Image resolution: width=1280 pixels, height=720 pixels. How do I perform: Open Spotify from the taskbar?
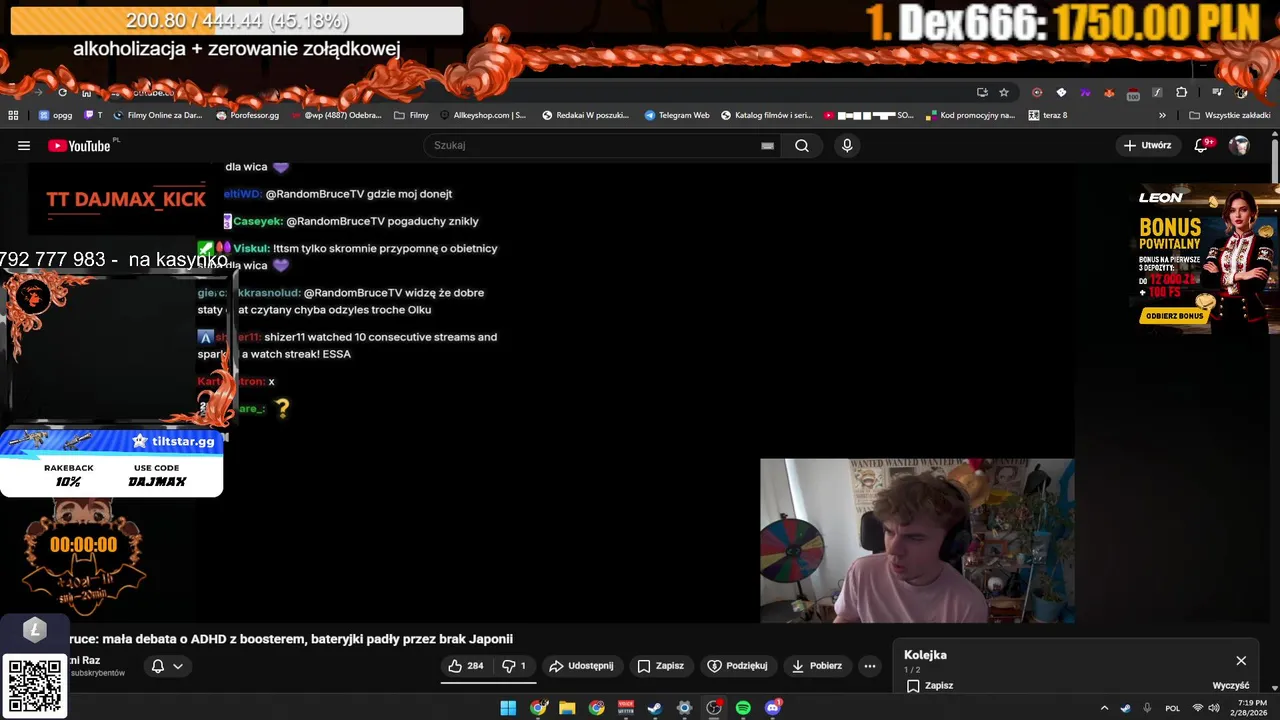coord(743,708)
